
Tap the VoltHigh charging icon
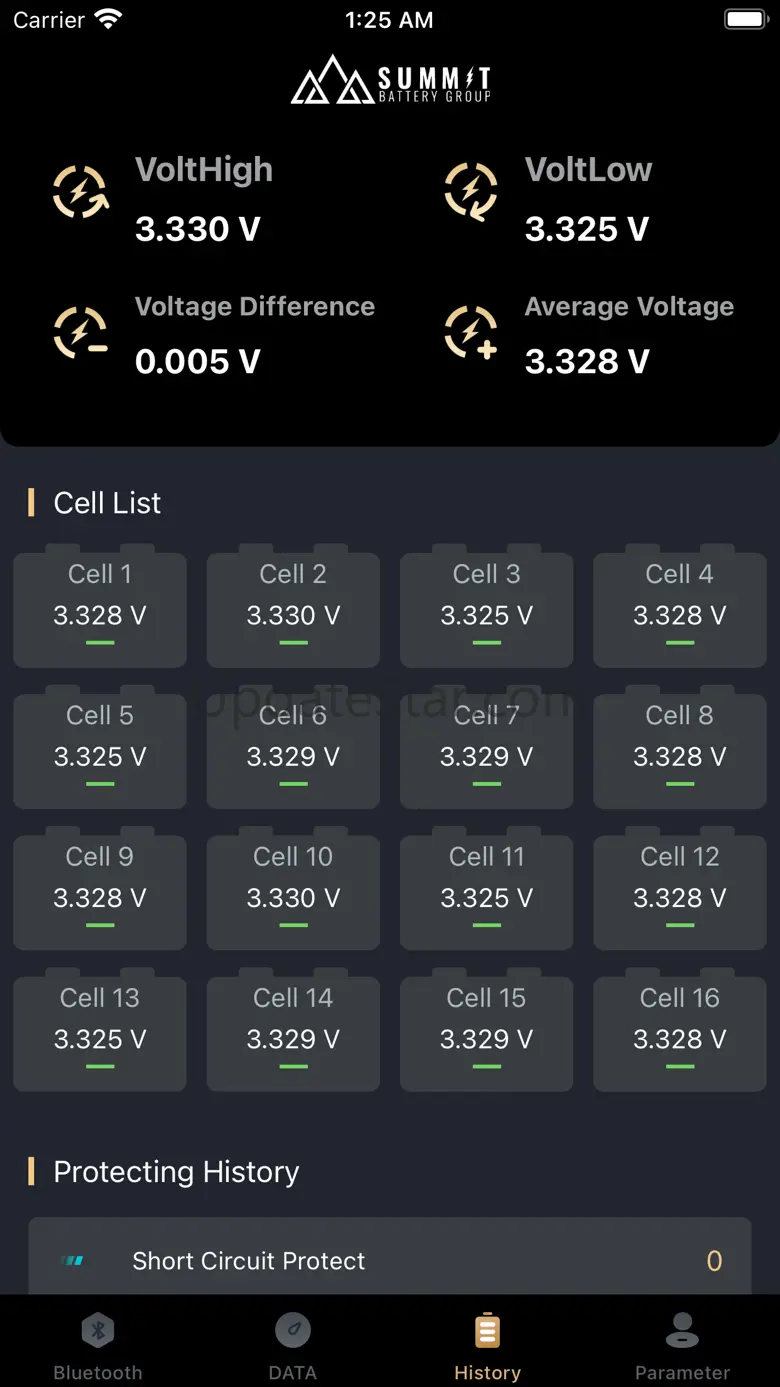(x=80, y=191)
